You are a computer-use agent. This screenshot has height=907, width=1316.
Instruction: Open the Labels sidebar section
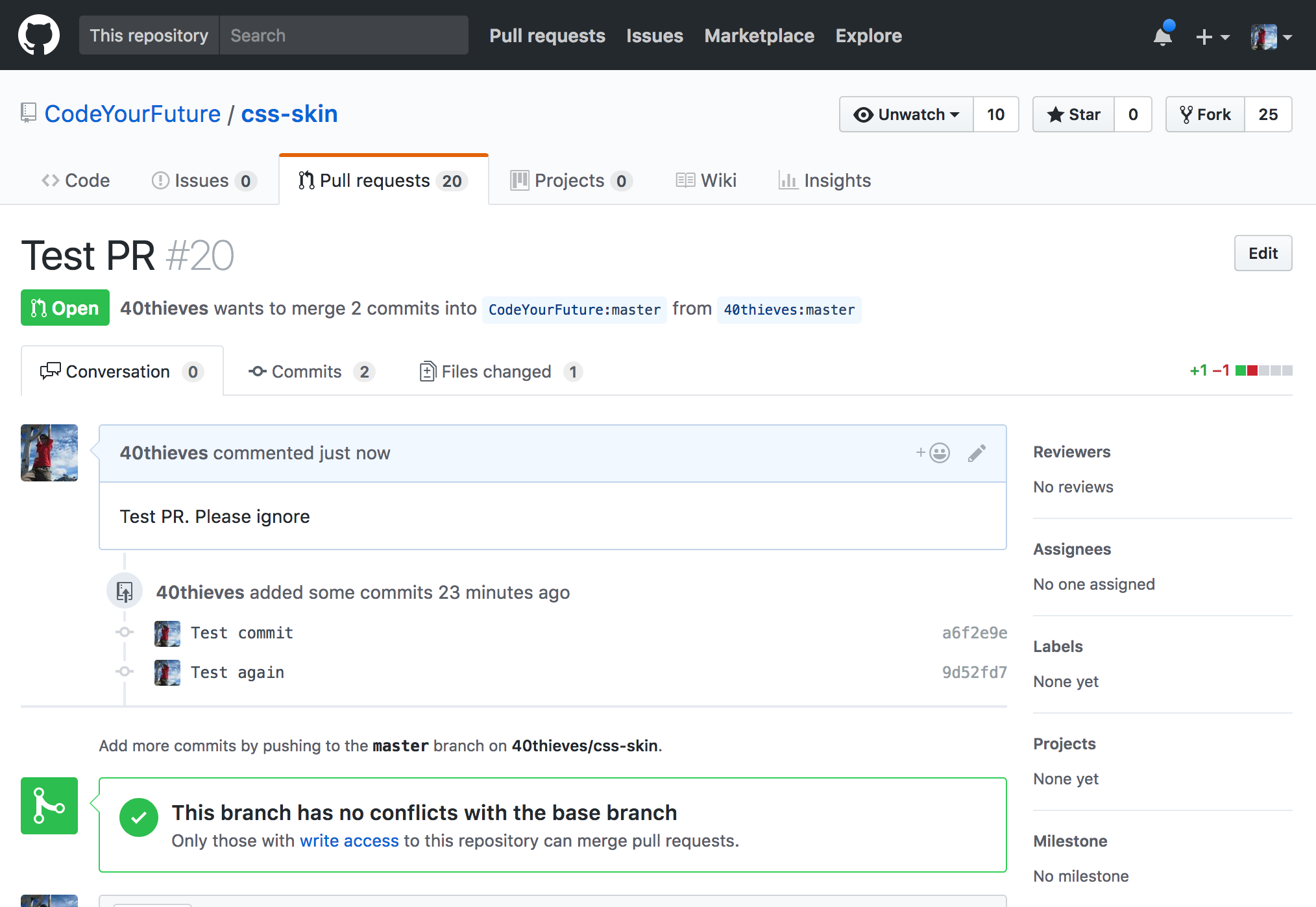click(x=1058, y=646)
